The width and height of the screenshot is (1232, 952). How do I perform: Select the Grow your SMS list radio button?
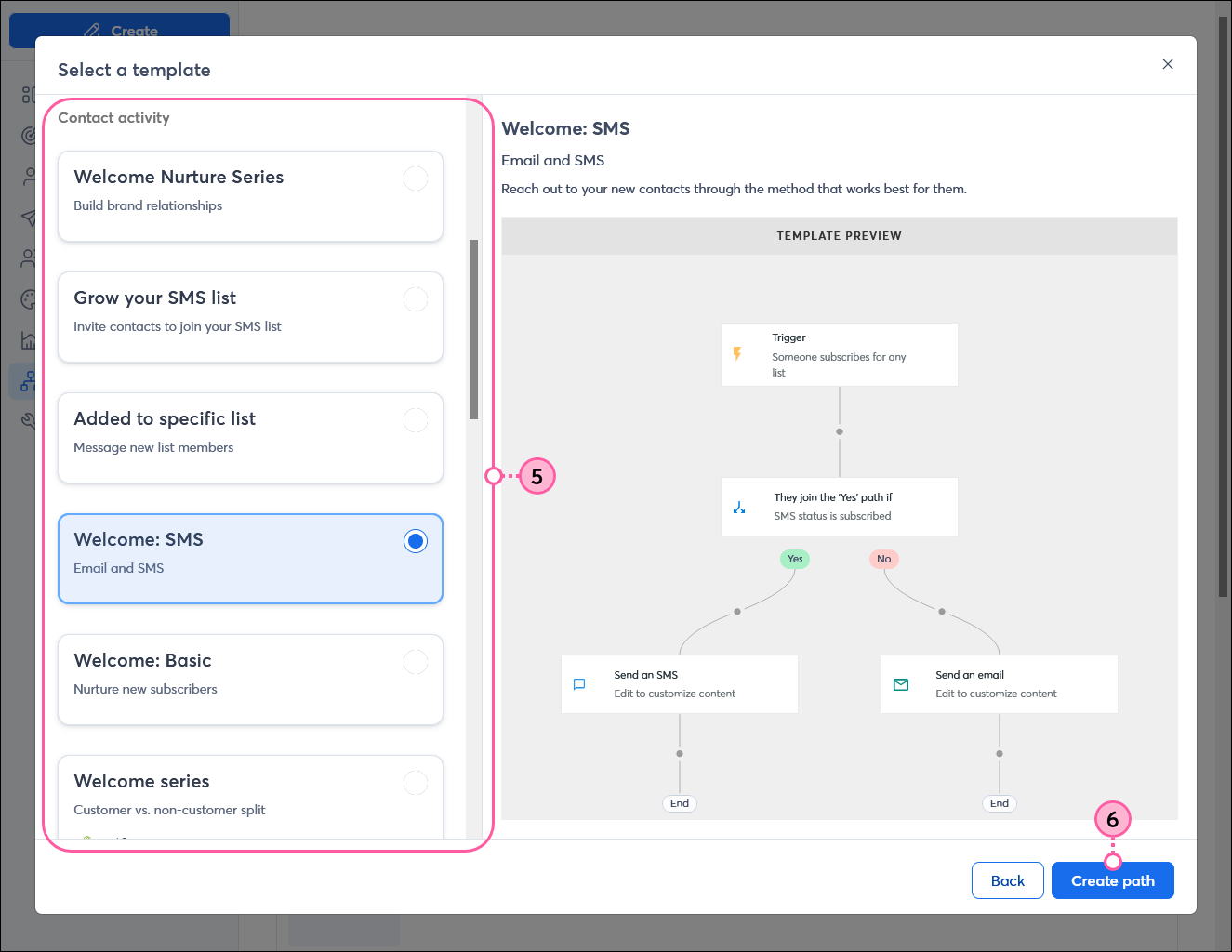tap(416, 299)
